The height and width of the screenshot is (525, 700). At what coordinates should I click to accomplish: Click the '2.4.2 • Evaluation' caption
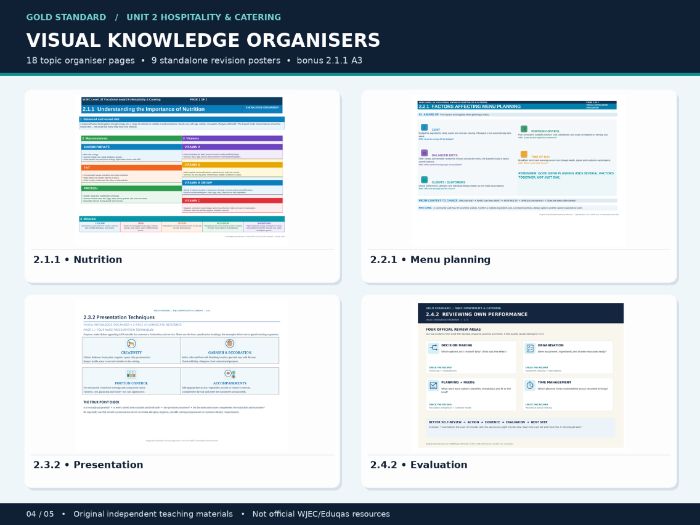419,465
